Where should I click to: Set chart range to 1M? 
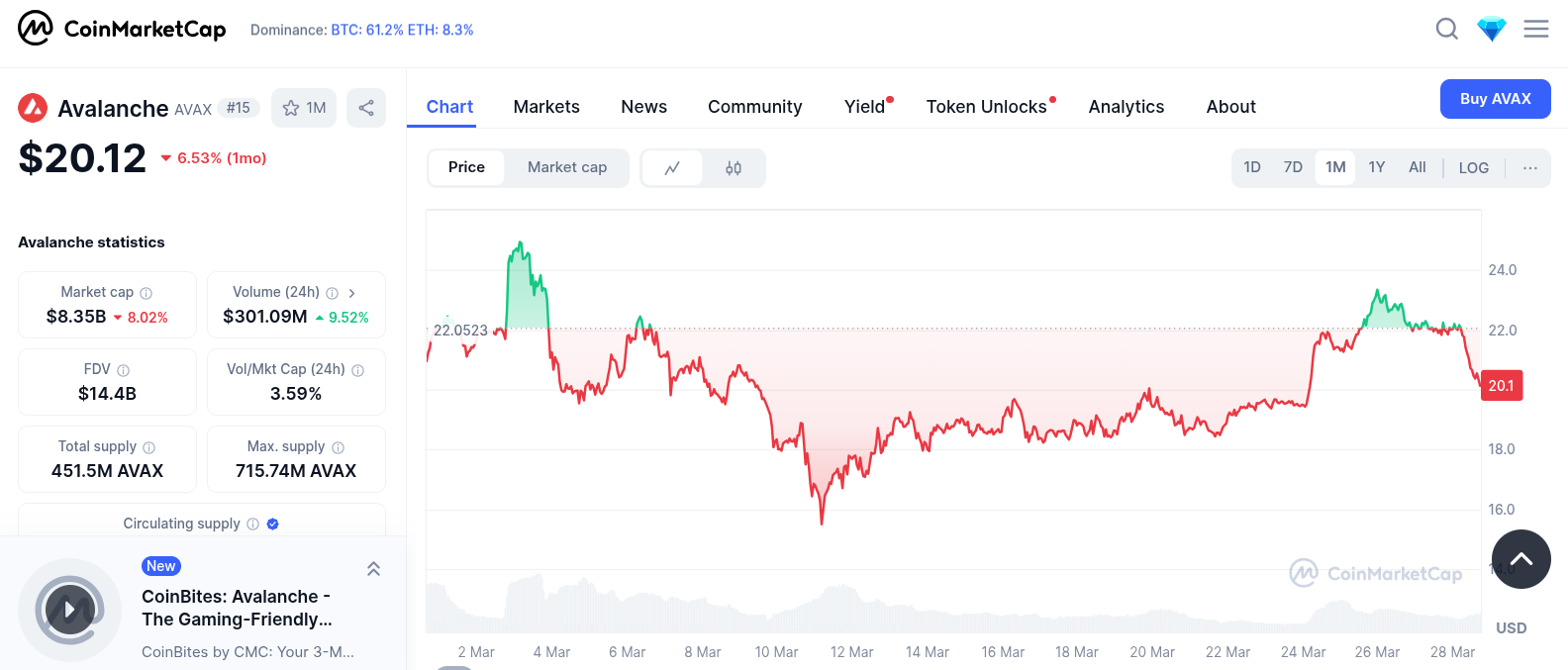click(1335, 167)
